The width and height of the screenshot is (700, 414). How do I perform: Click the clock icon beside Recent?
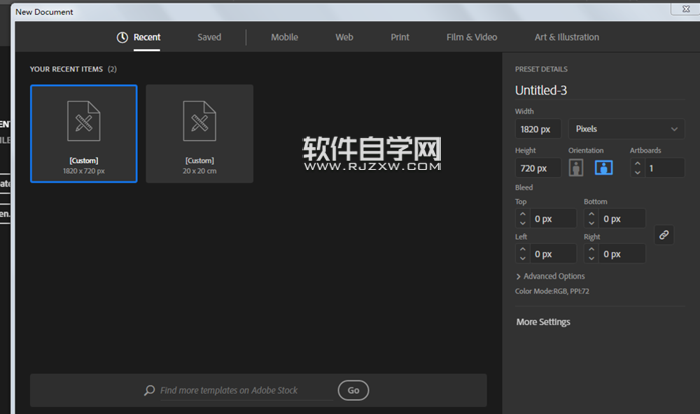(122, 37)
